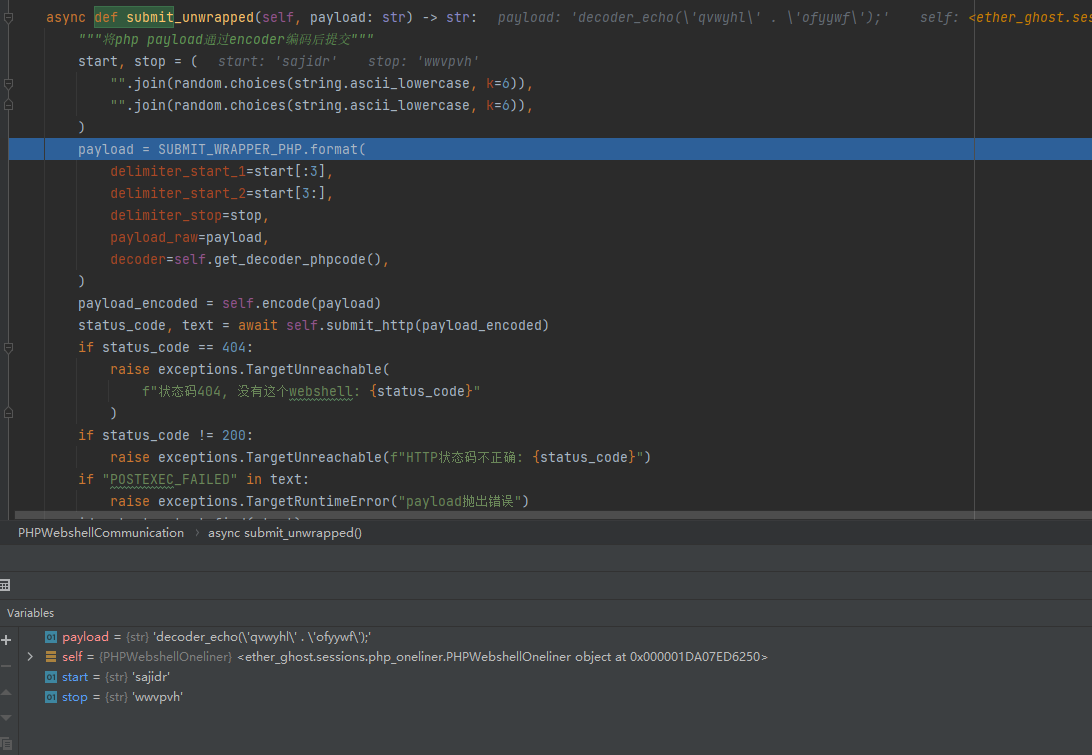Click the docstring comment line

tap(226, 40)
